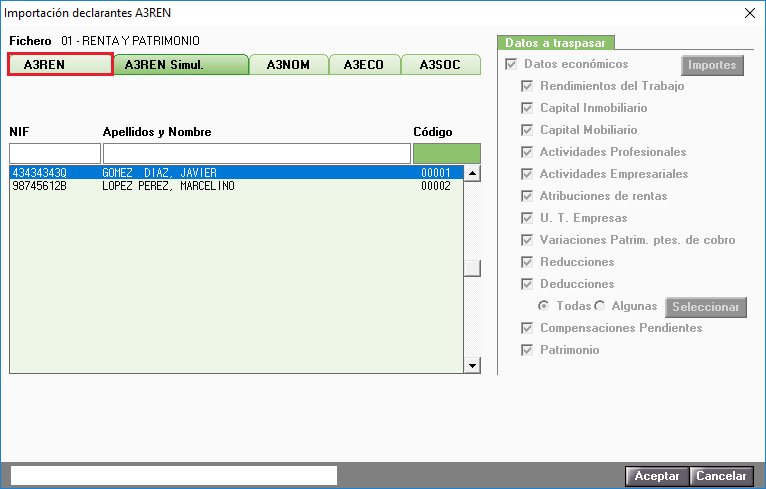Screen dimensions: 766x489
Task: Close the Importación declarantes A3REN dialog
Action: [750, 13]
